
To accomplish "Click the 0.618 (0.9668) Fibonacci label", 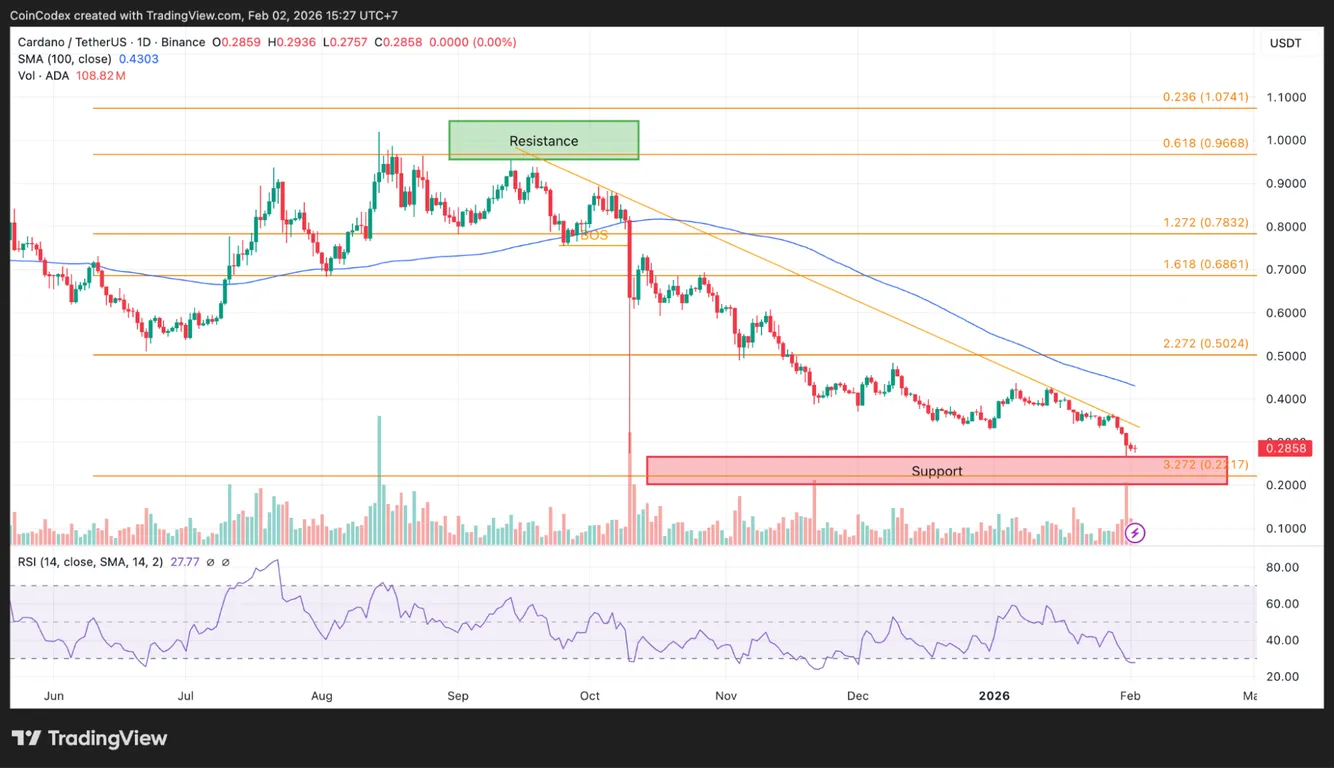I will click(x=1205, y=143).
